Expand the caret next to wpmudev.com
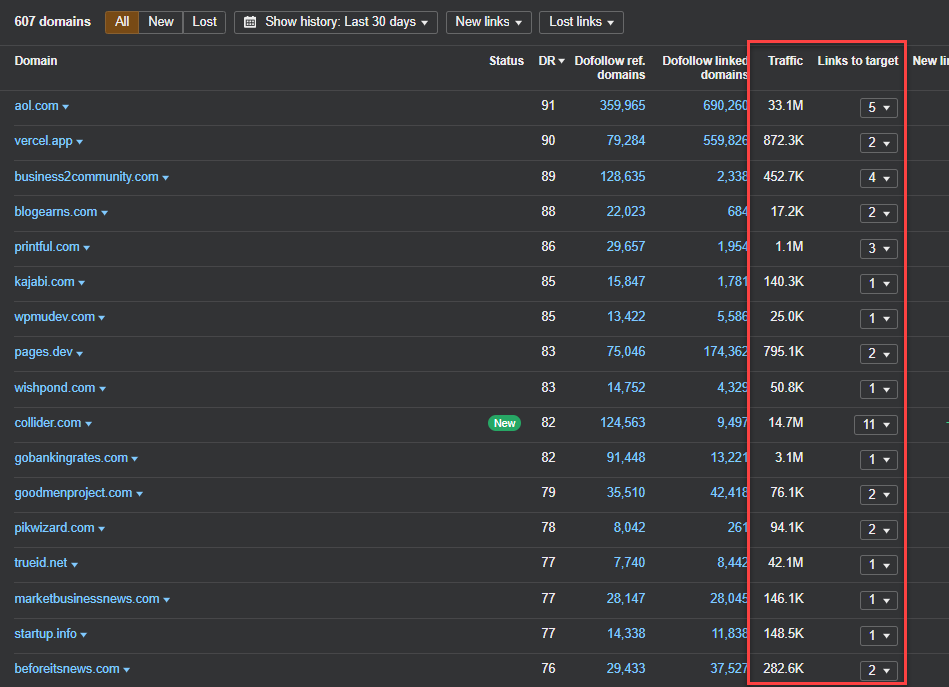949x687 pixels. (x=102, y=318)
